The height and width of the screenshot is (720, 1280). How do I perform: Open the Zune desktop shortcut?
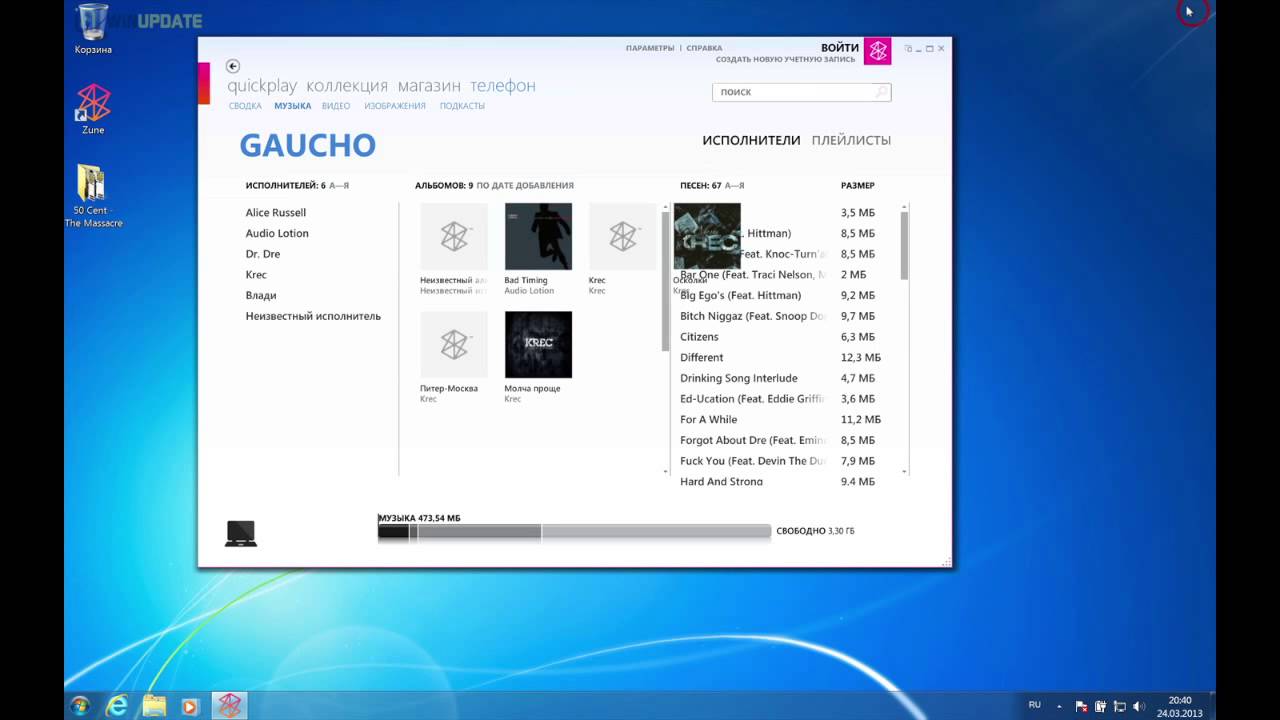[93, 109]
